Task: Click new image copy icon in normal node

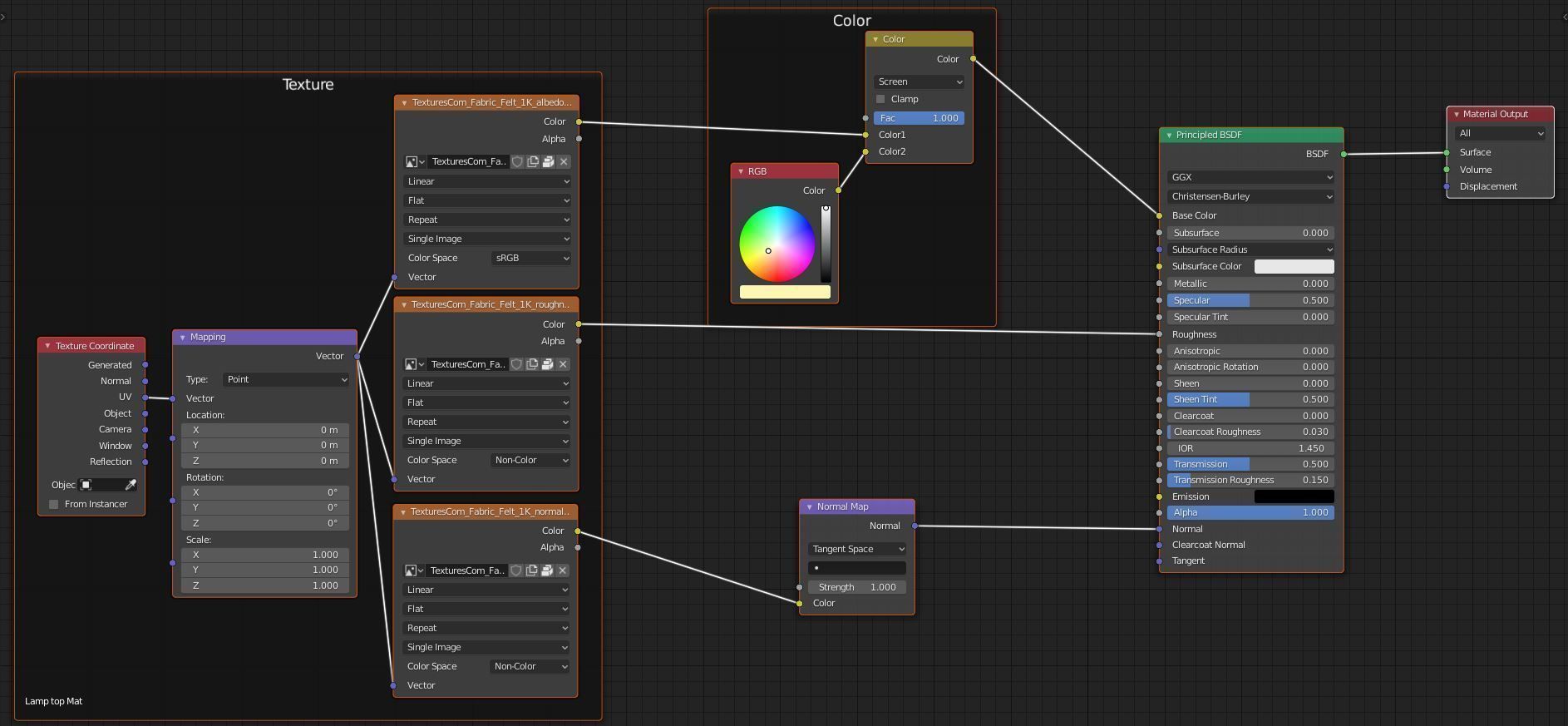Action: click(532, 570)
